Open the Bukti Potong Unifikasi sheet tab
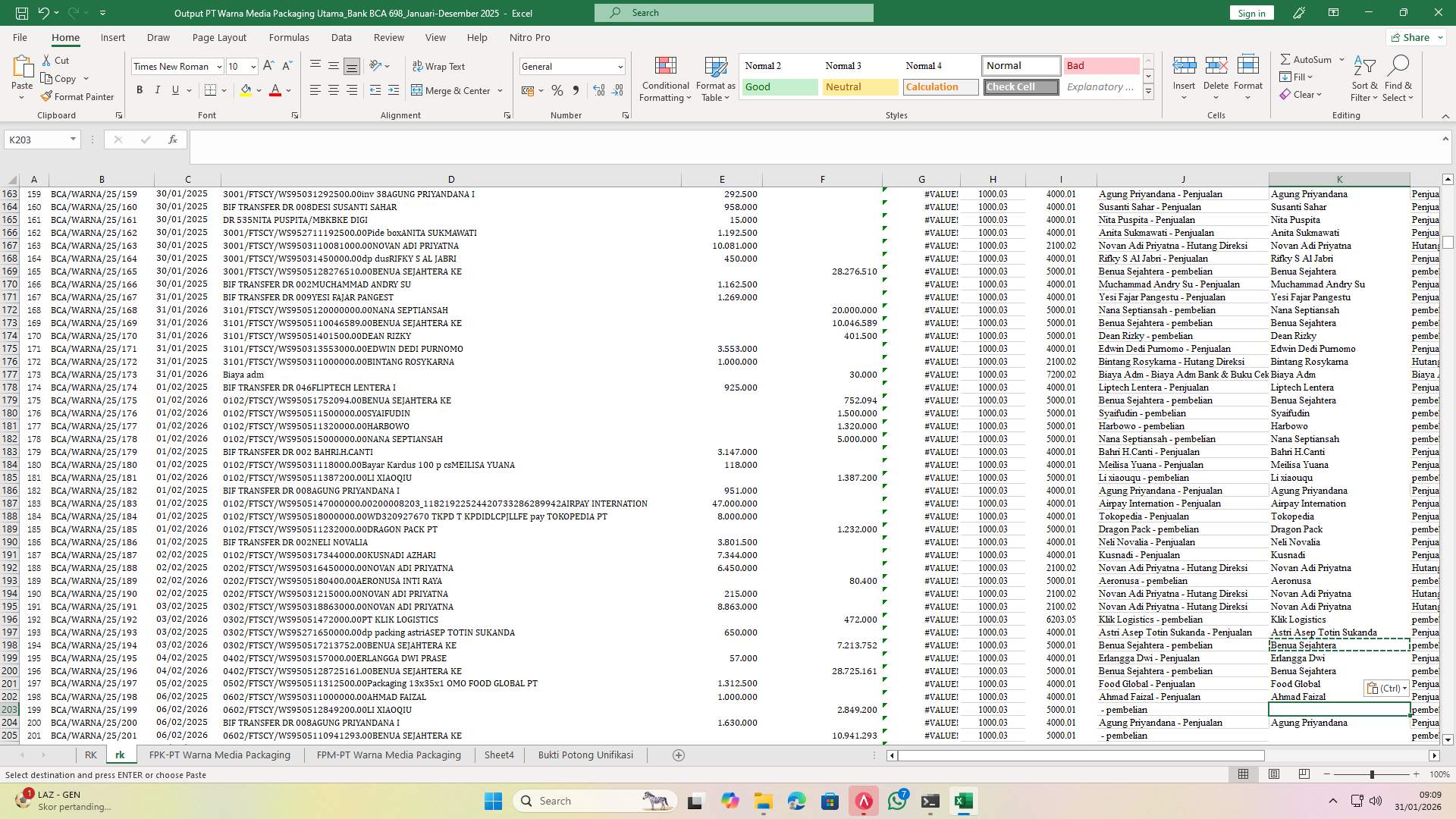This screenshot has height=819, width=1456. pos(585,755)
